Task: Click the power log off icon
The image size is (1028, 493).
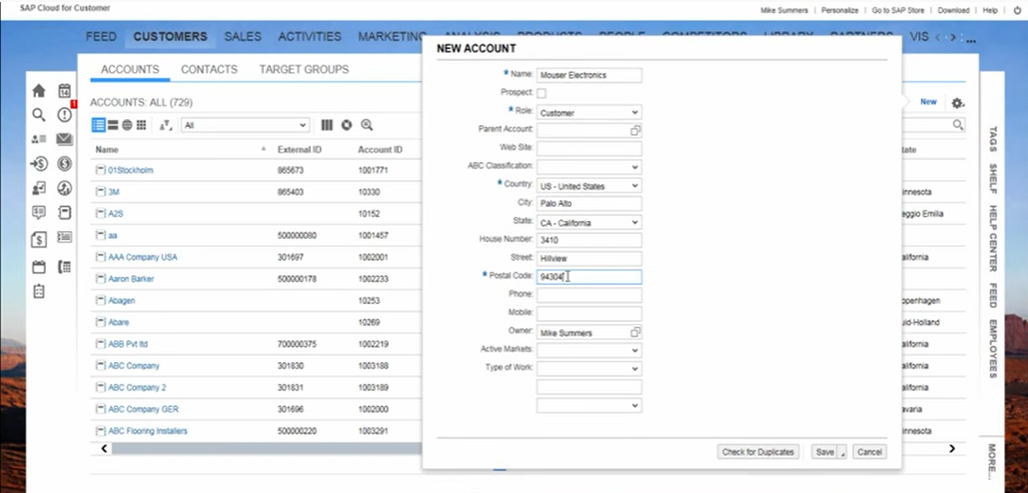Action: point(1018,10)
